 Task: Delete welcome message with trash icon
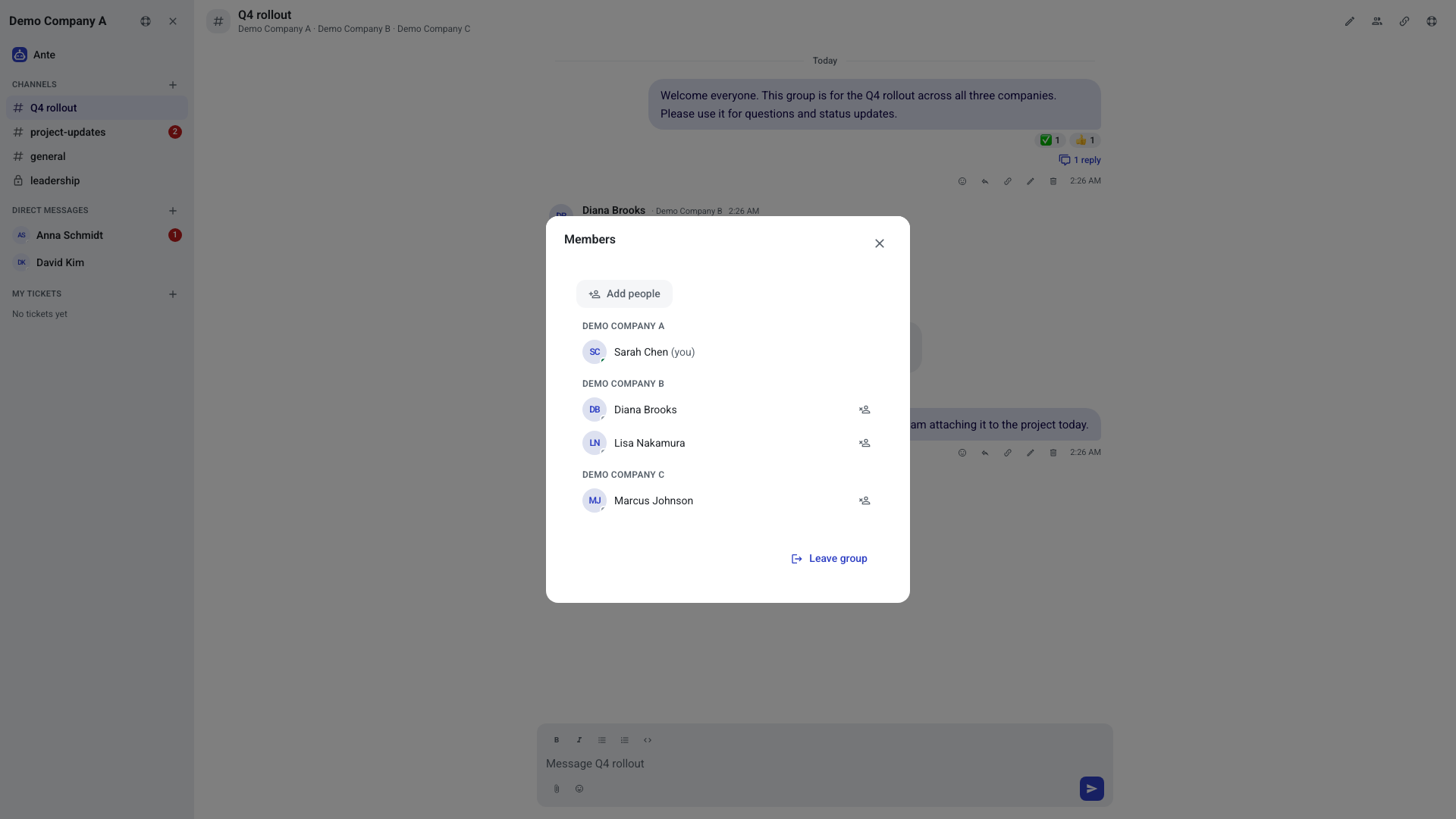1053,181
